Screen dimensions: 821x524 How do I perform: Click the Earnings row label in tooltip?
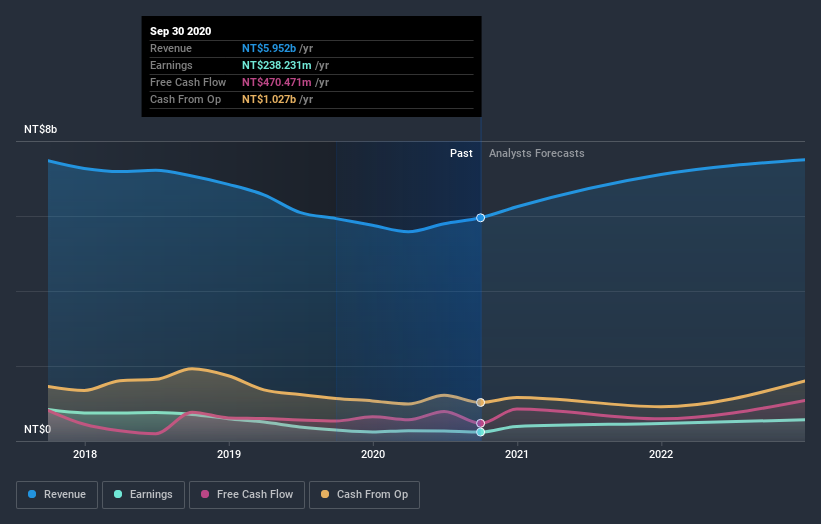171,65
